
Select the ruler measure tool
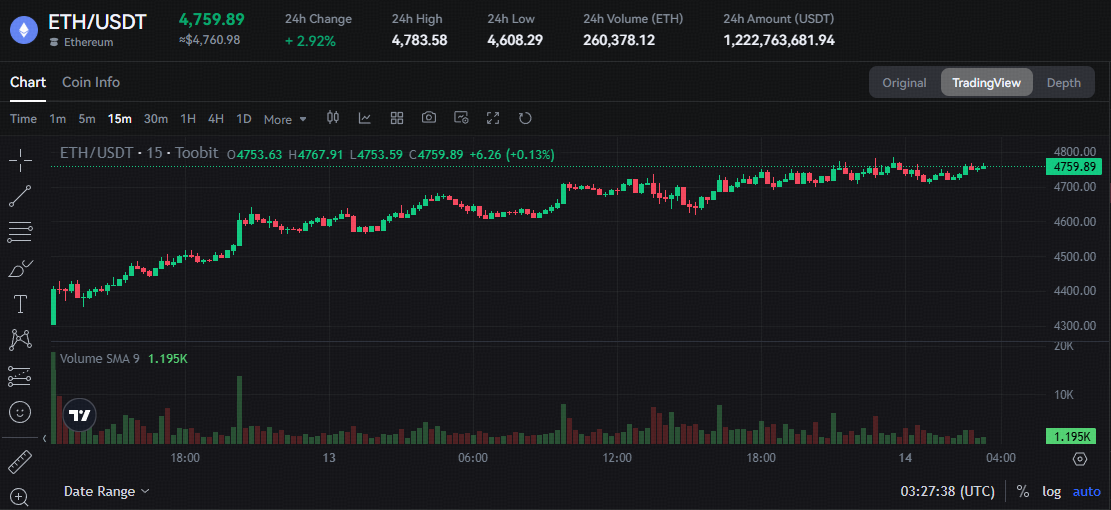pyautogui.click(x=20, y=462)
